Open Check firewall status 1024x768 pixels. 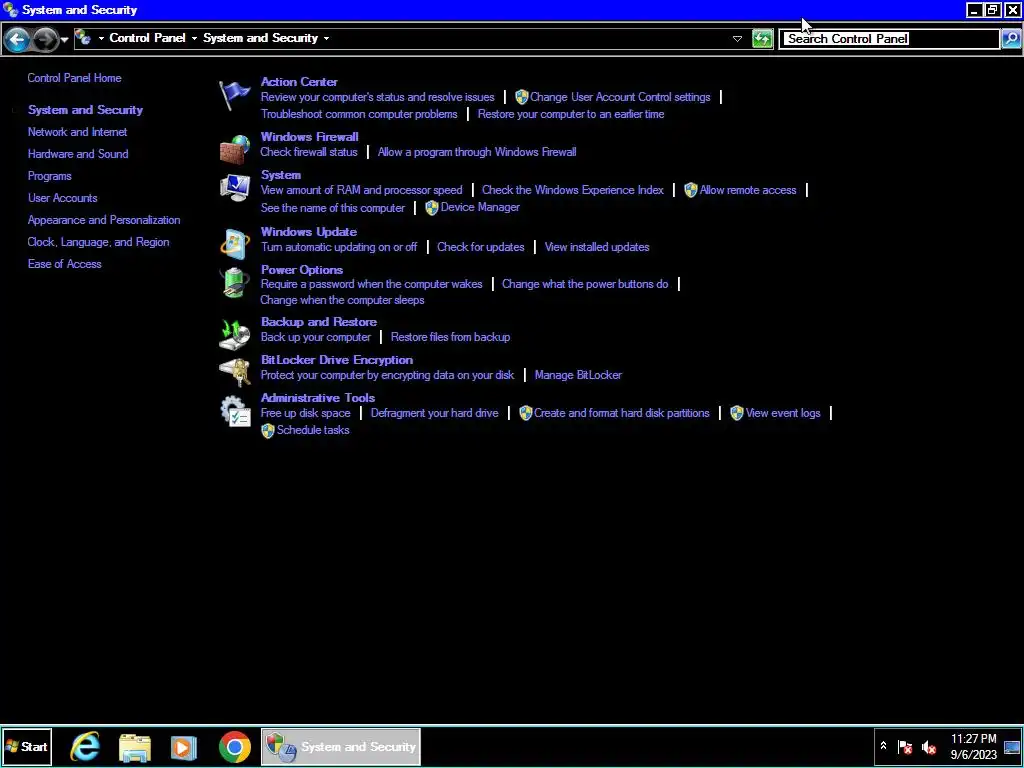tap(309, 152)
